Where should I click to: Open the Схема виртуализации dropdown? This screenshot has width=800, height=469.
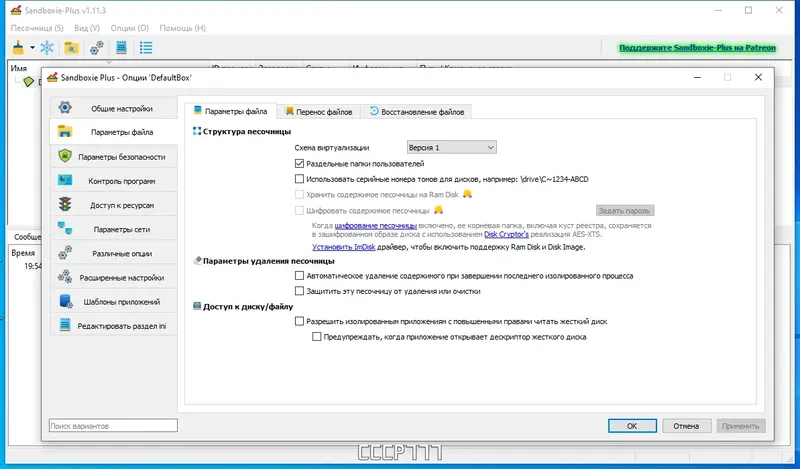(x=452, y=147)
